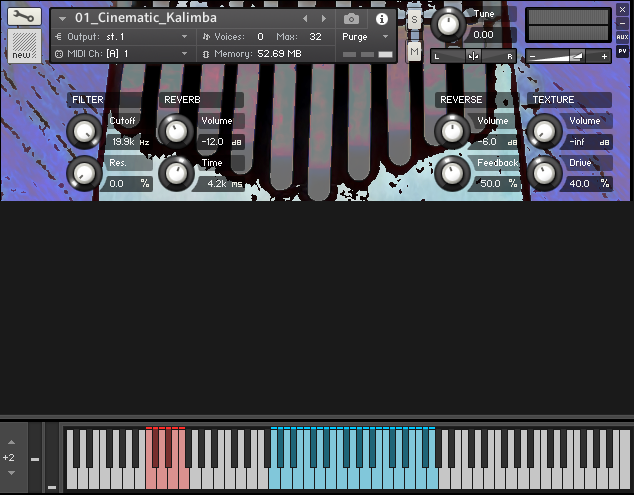Click the Voices count 0

pyautogui.click(x=260, y=37)
